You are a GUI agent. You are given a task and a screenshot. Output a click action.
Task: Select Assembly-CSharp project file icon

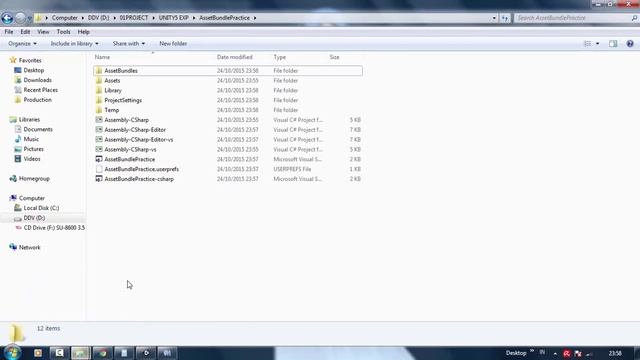[x=99, y=120]
